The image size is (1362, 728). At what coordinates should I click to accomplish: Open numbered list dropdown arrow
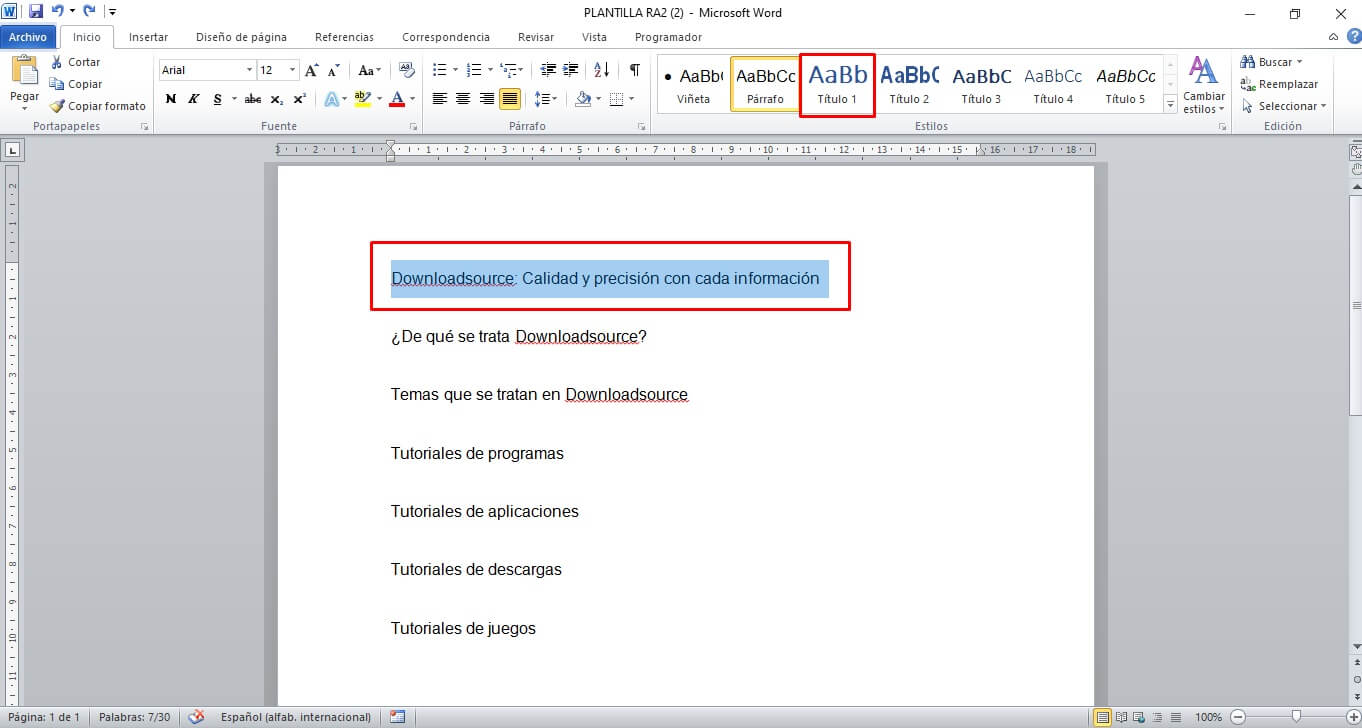(490, 70)
